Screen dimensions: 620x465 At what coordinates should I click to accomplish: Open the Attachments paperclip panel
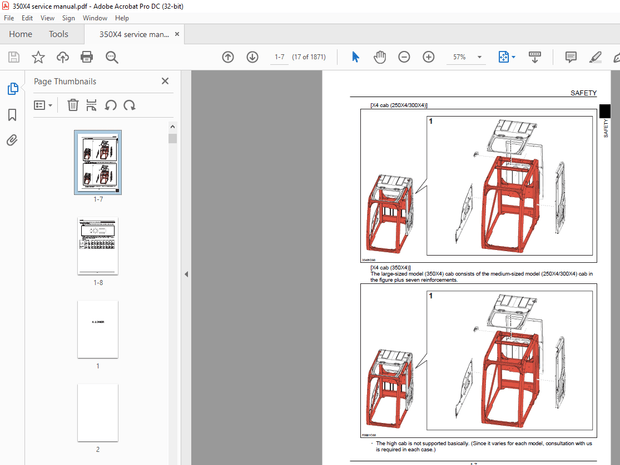point(12,140)
